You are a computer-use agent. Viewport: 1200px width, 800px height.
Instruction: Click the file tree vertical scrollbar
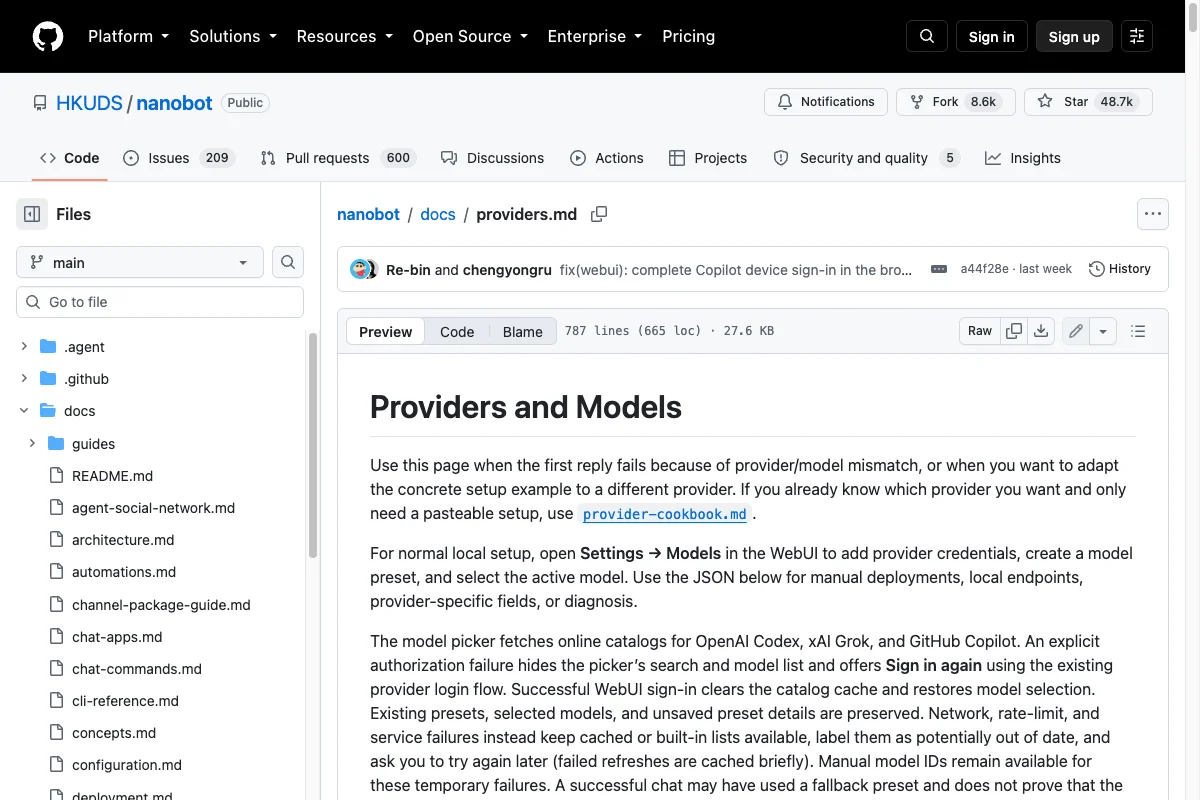click(x=313, y=445)
